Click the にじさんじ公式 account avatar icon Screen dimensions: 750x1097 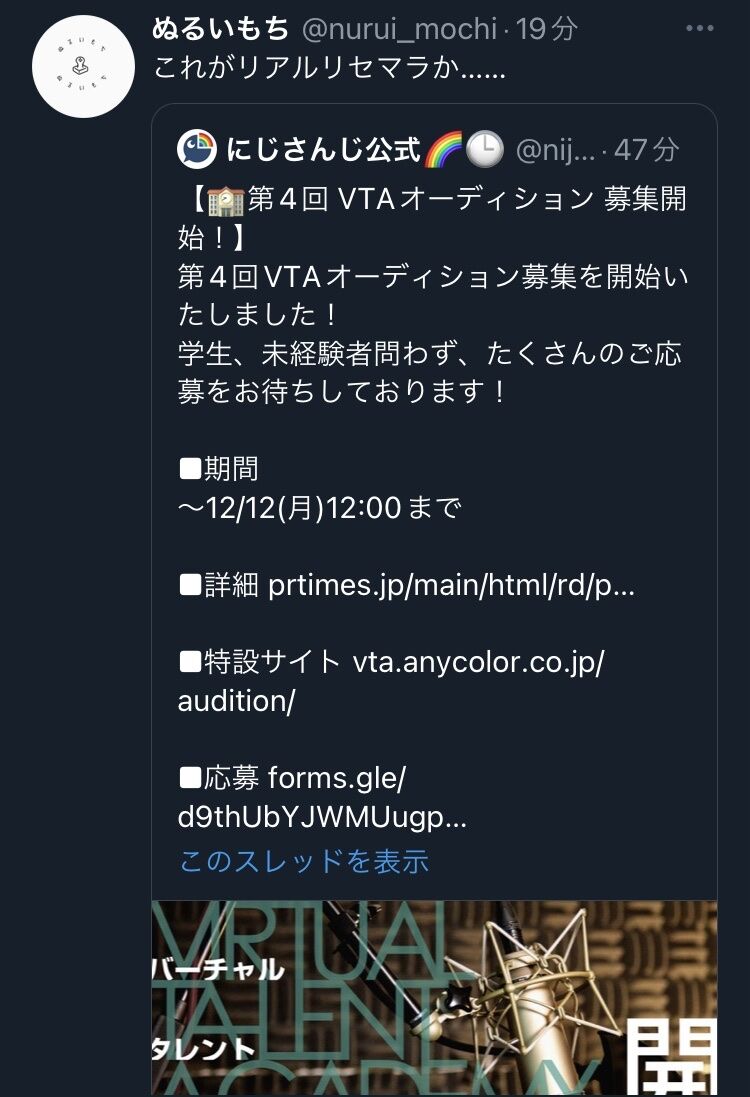pyautogui.click(x=197, y=149)
